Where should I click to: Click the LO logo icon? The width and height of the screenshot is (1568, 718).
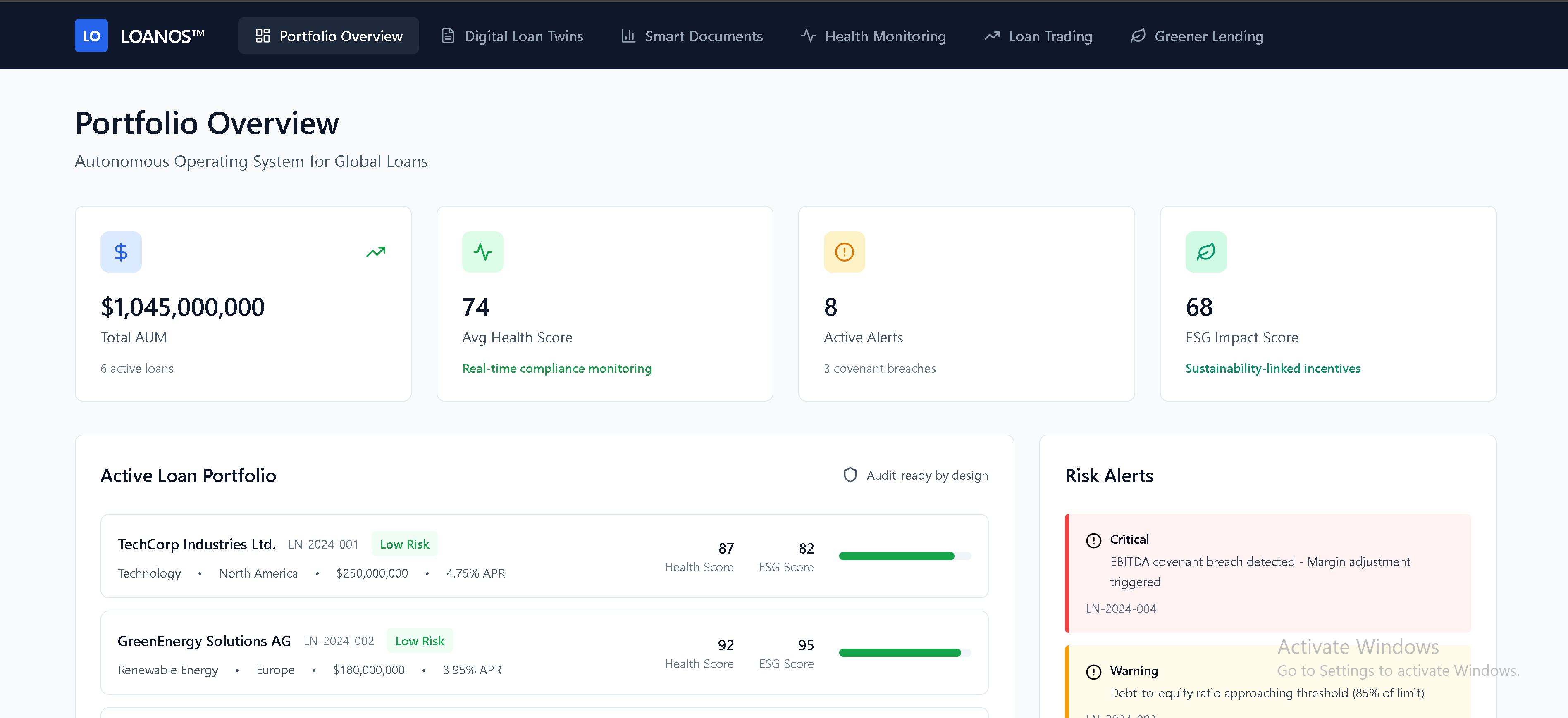pyautogui.click(x=91, y=36)
